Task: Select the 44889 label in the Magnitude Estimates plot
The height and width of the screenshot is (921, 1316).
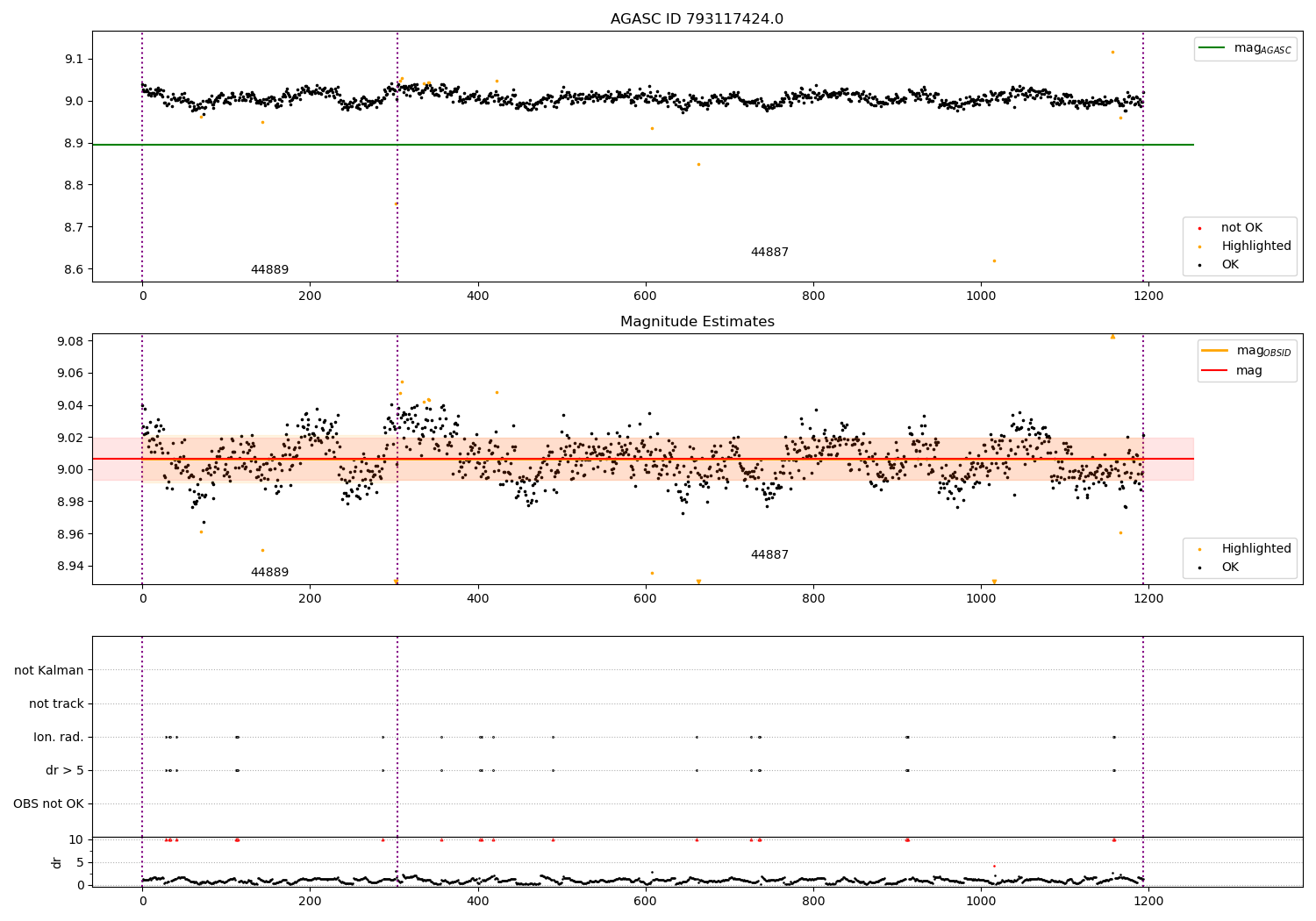Action: click(269, 573)
